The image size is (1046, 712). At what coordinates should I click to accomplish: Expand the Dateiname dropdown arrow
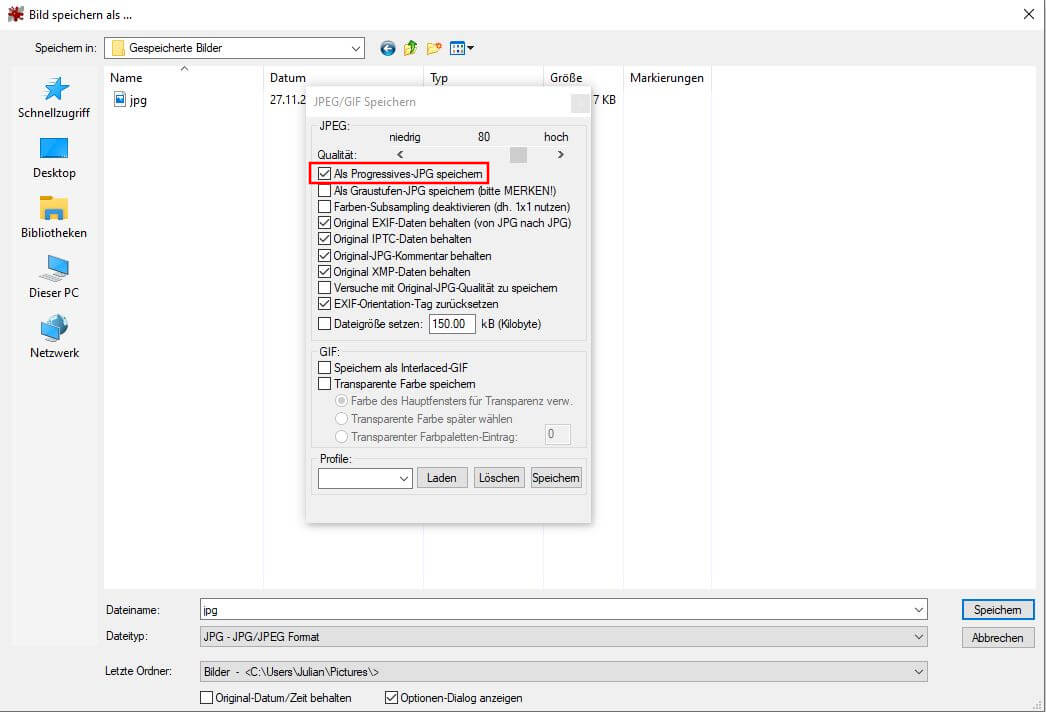(x=918, y=610)
